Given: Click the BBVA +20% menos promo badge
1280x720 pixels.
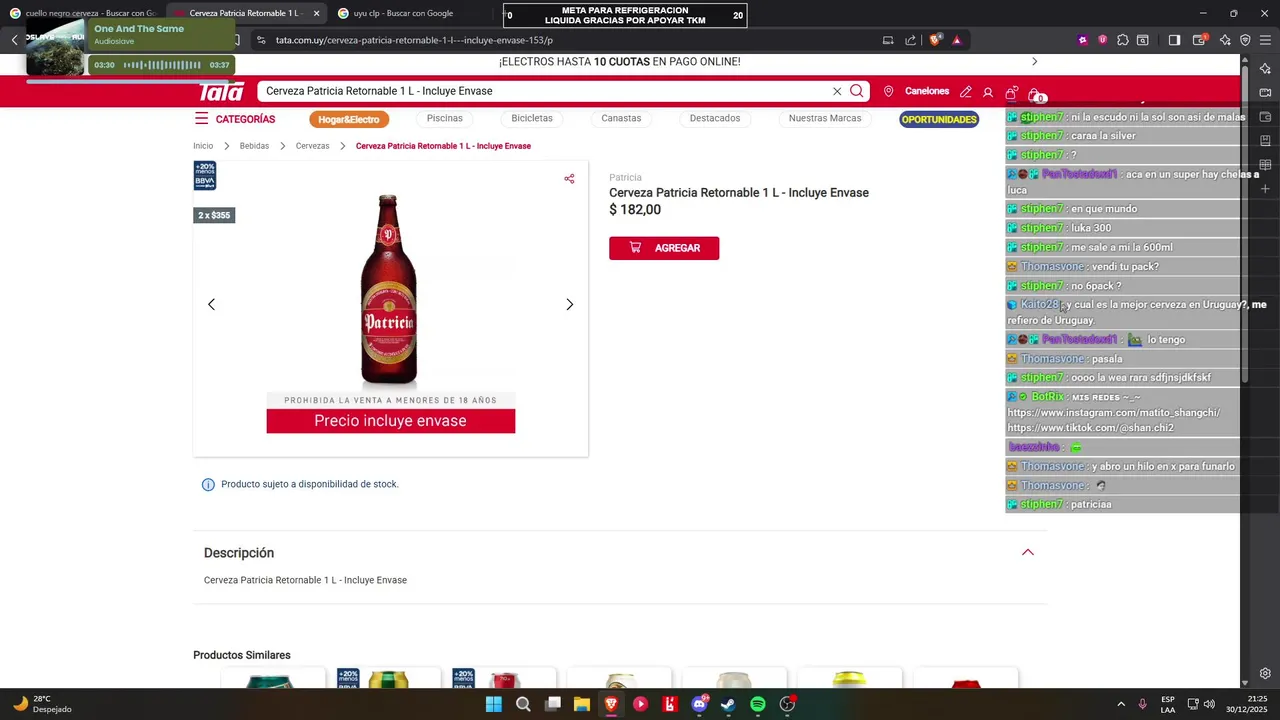Looking at the screenshot, I should 205,176.
